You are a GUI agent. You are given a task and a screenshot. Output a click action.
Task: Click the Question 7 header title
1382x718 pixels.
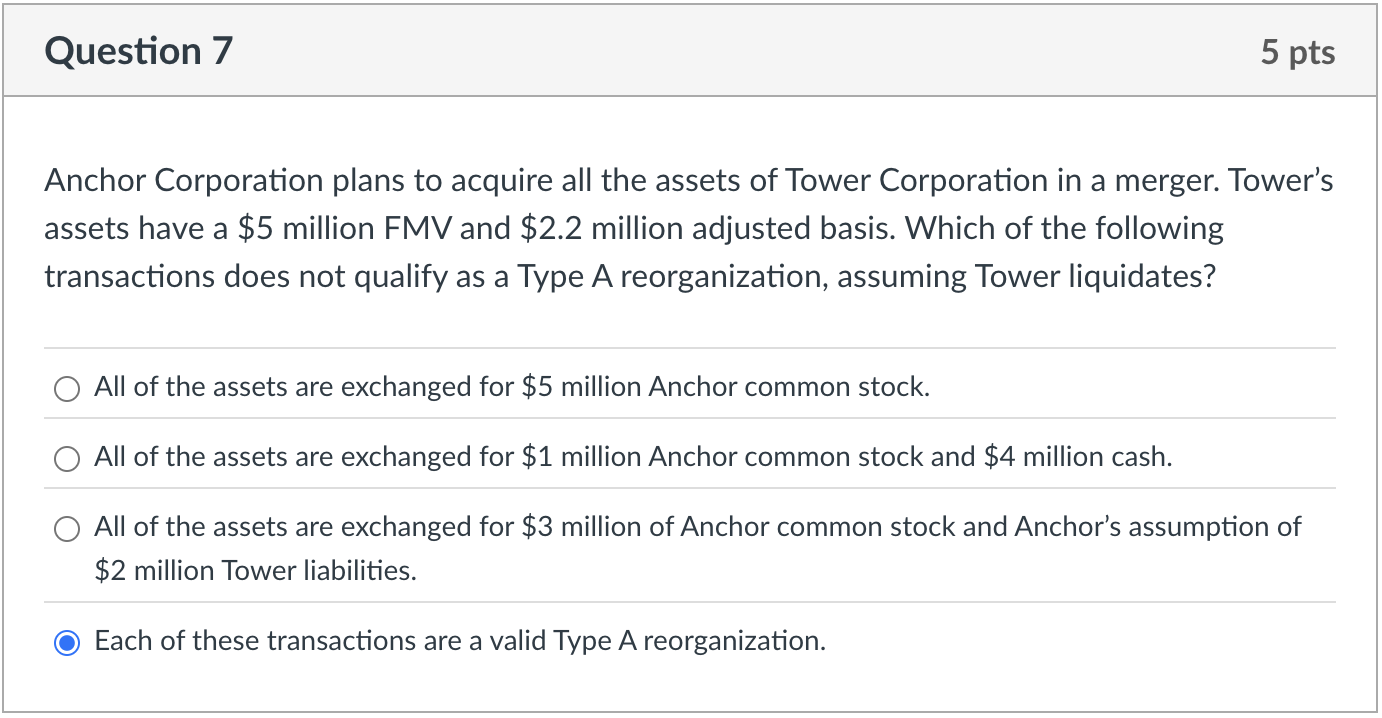pyautogui.click(x=138, y=50)
